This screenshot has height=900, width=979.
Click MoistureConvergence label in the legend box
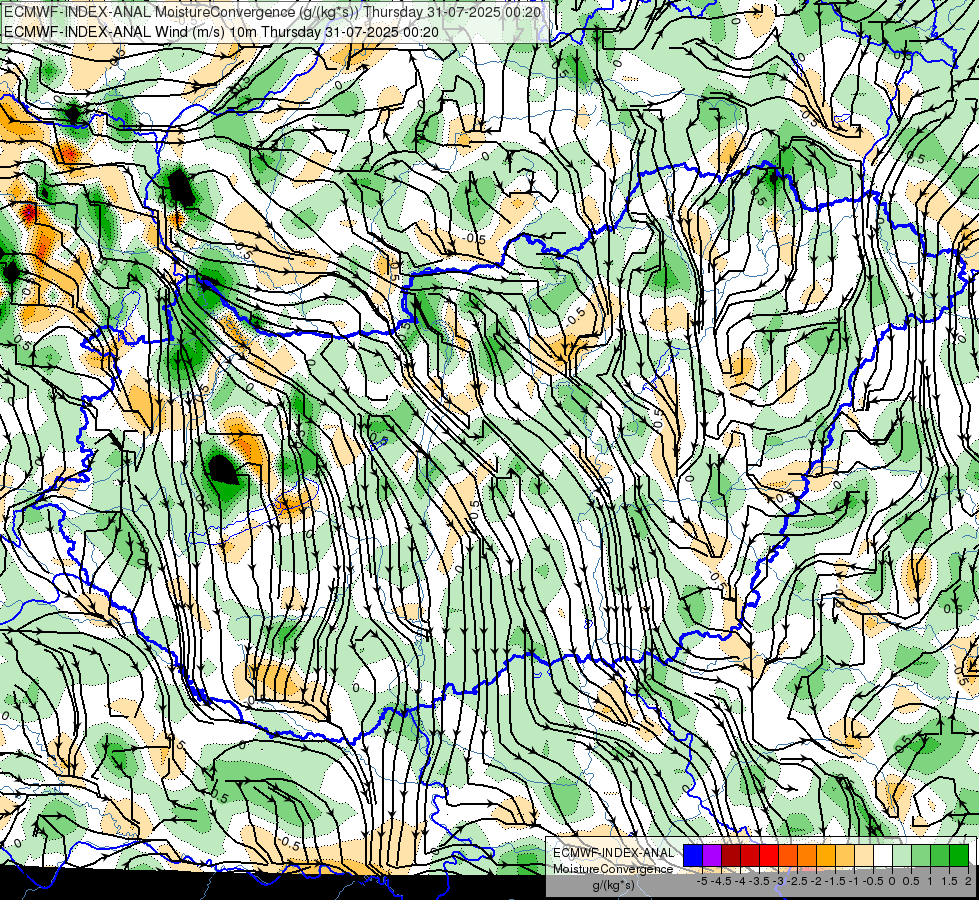pyautogui.click(x=613, y=869)
